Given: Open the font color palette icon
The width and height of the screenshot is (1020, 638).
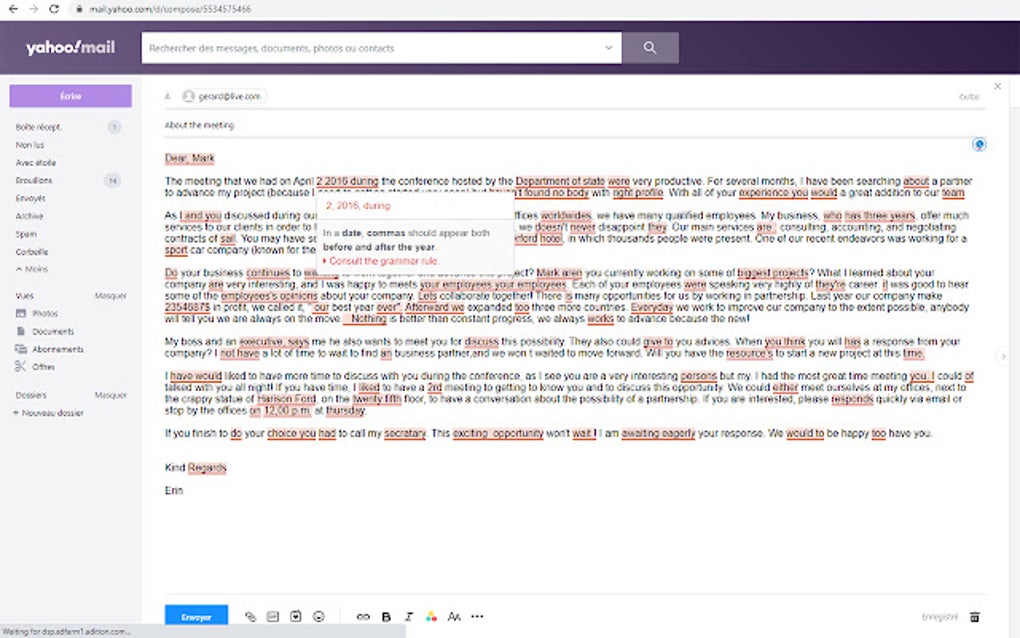Looking at the screenshot, I should (x=432, y=616).
